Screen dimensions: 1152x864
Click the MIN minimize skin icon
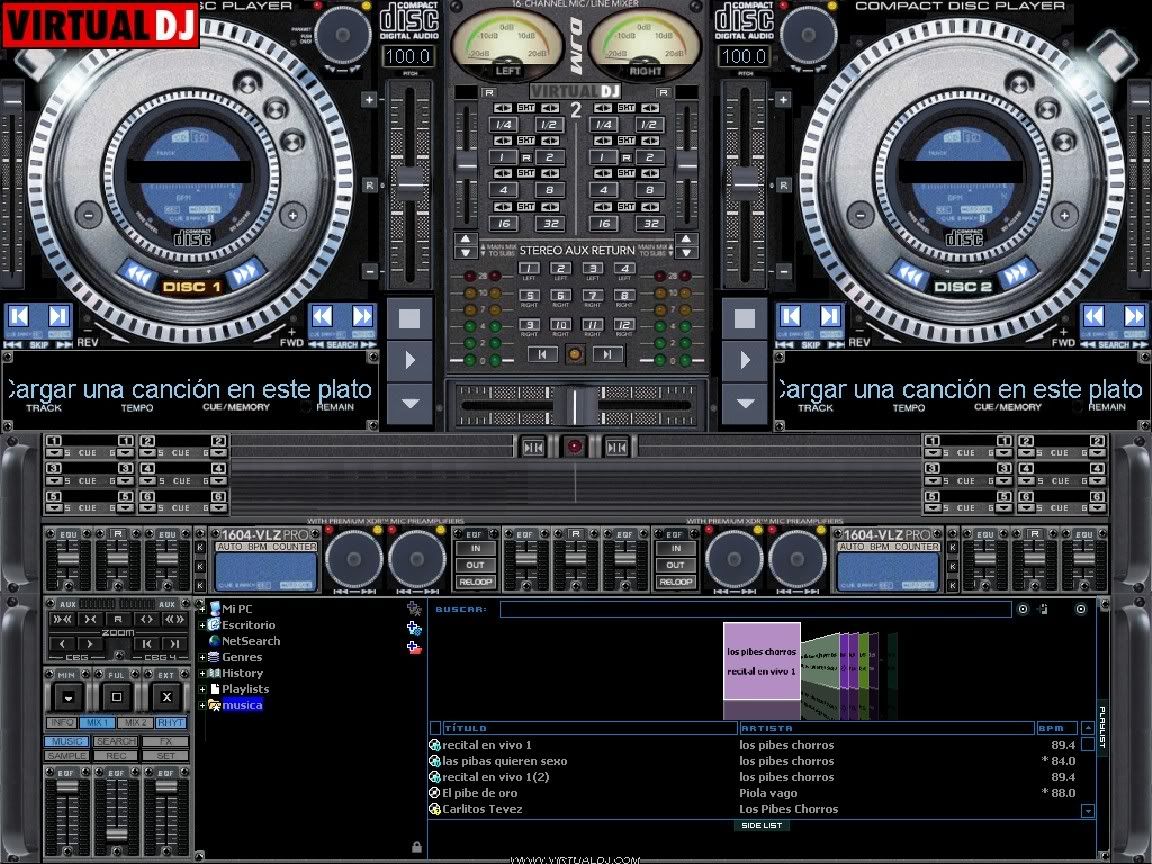(x=67, y=697)
